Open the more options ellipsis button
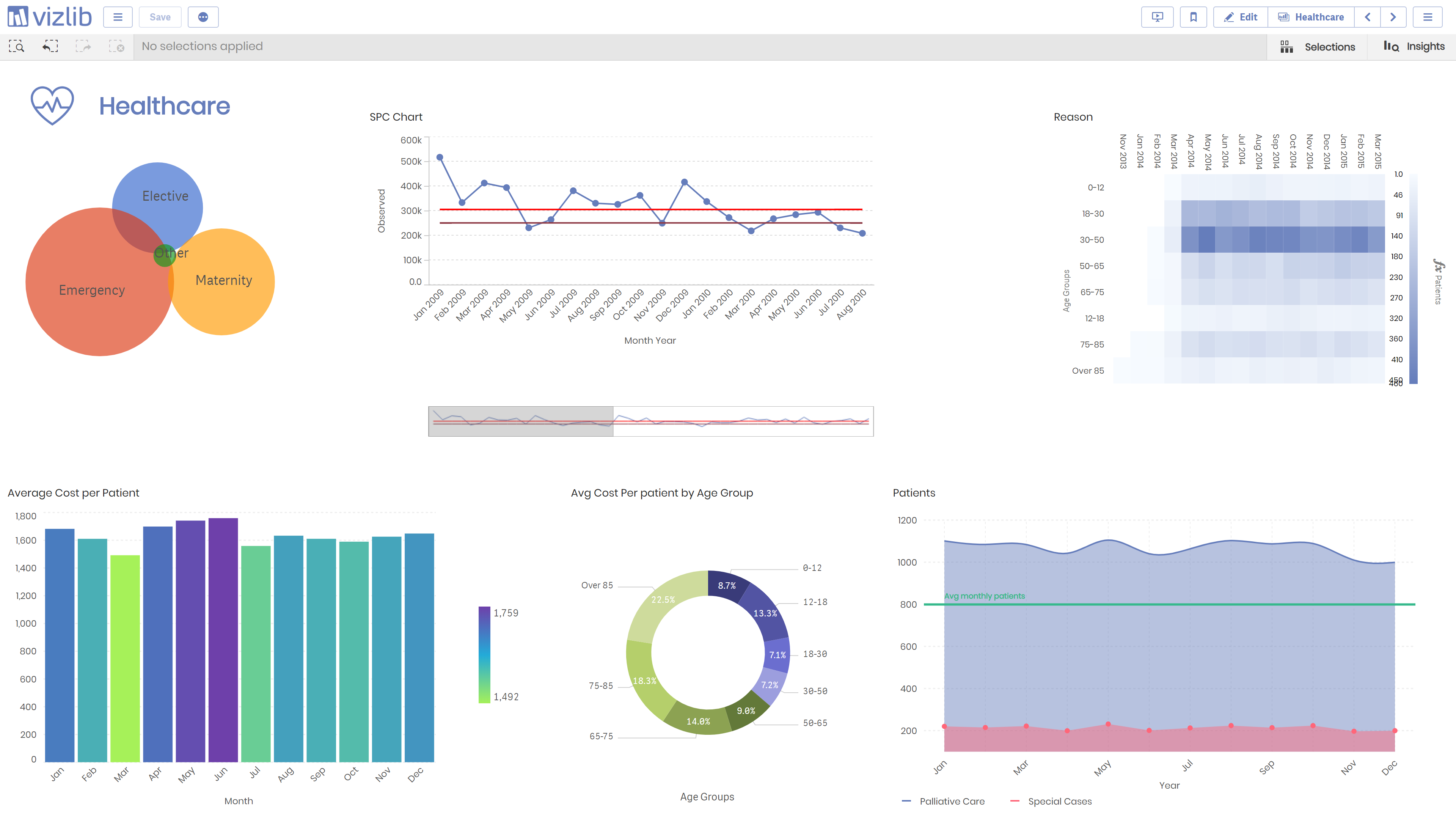 [203, 17]
